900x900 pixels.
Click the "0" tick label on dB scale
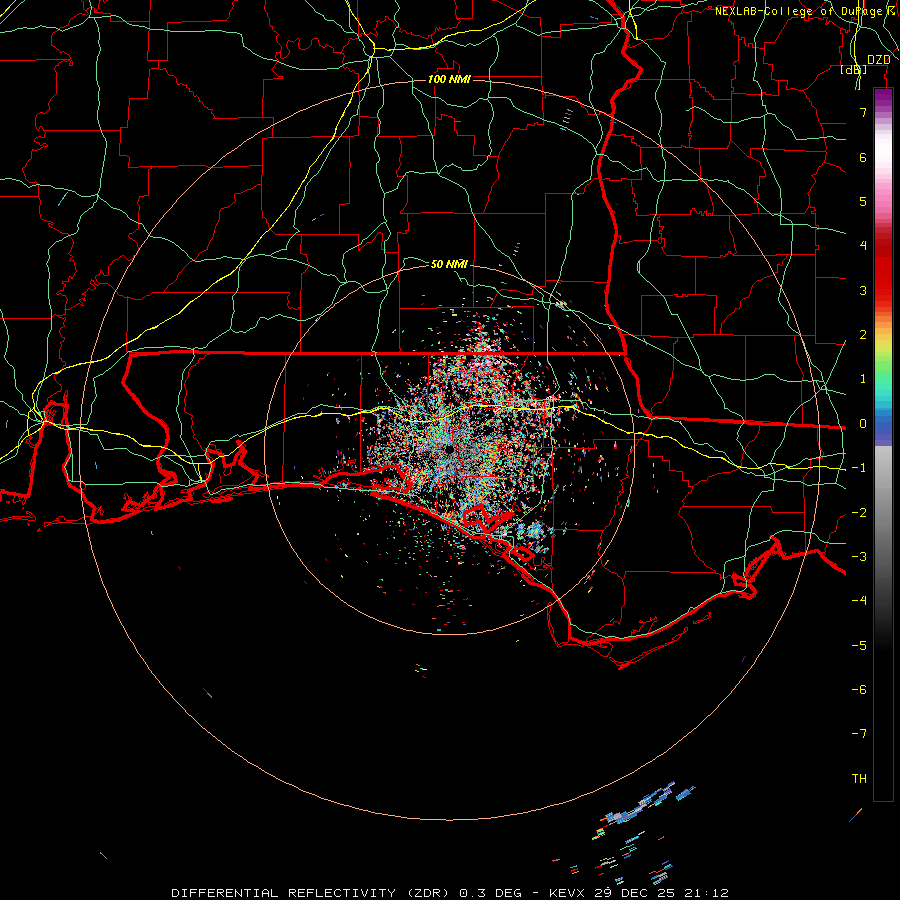pyautogui.click(x=863, y=424)
